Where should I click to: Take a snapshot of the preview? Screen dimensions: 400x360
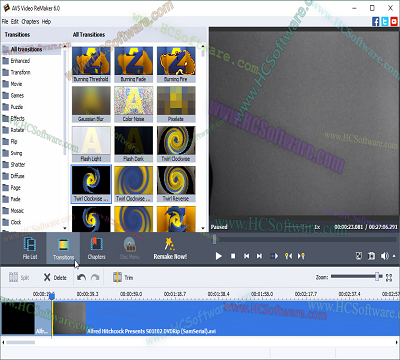point(371,256)
